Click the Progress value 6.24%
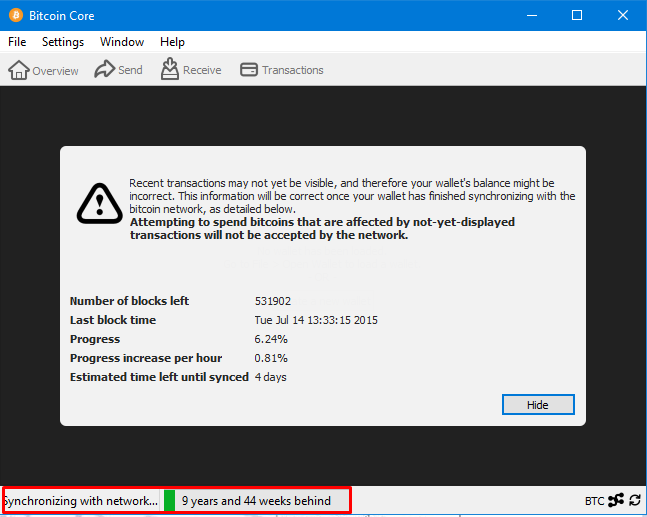This screenshot has width=647, height=517. coord(271,339)
